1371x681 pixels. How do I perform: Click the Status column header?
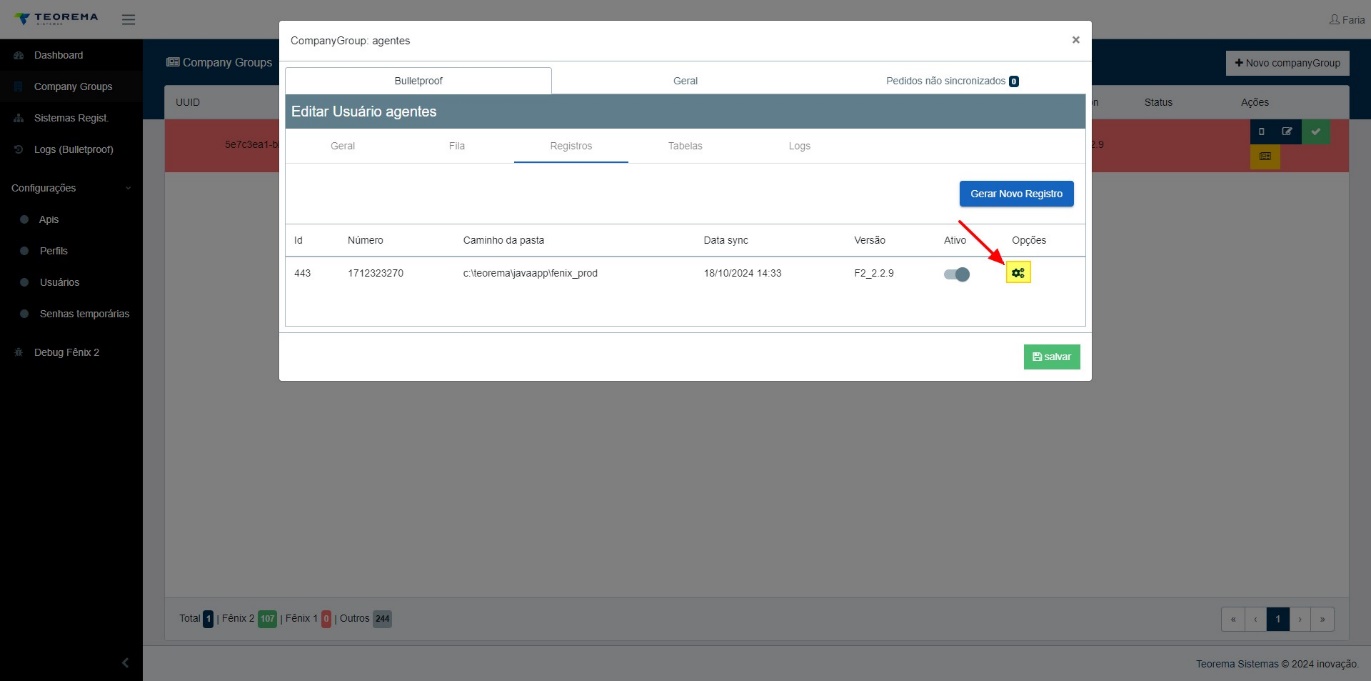tap(1158, 102)
